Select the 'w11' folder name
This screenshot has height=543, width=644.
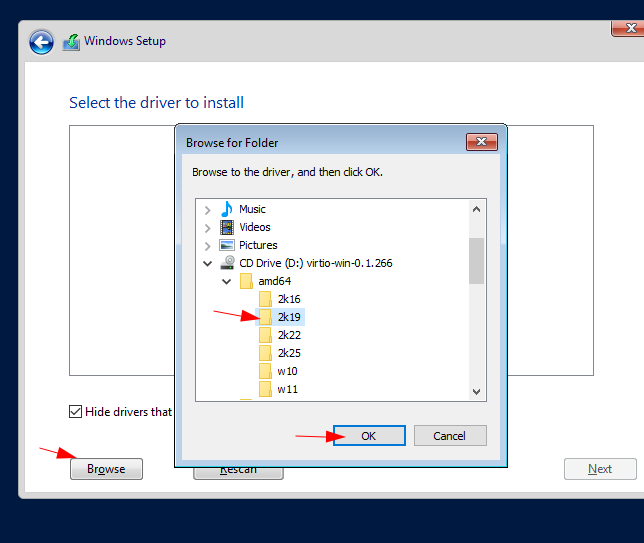(x=288, y=389)
